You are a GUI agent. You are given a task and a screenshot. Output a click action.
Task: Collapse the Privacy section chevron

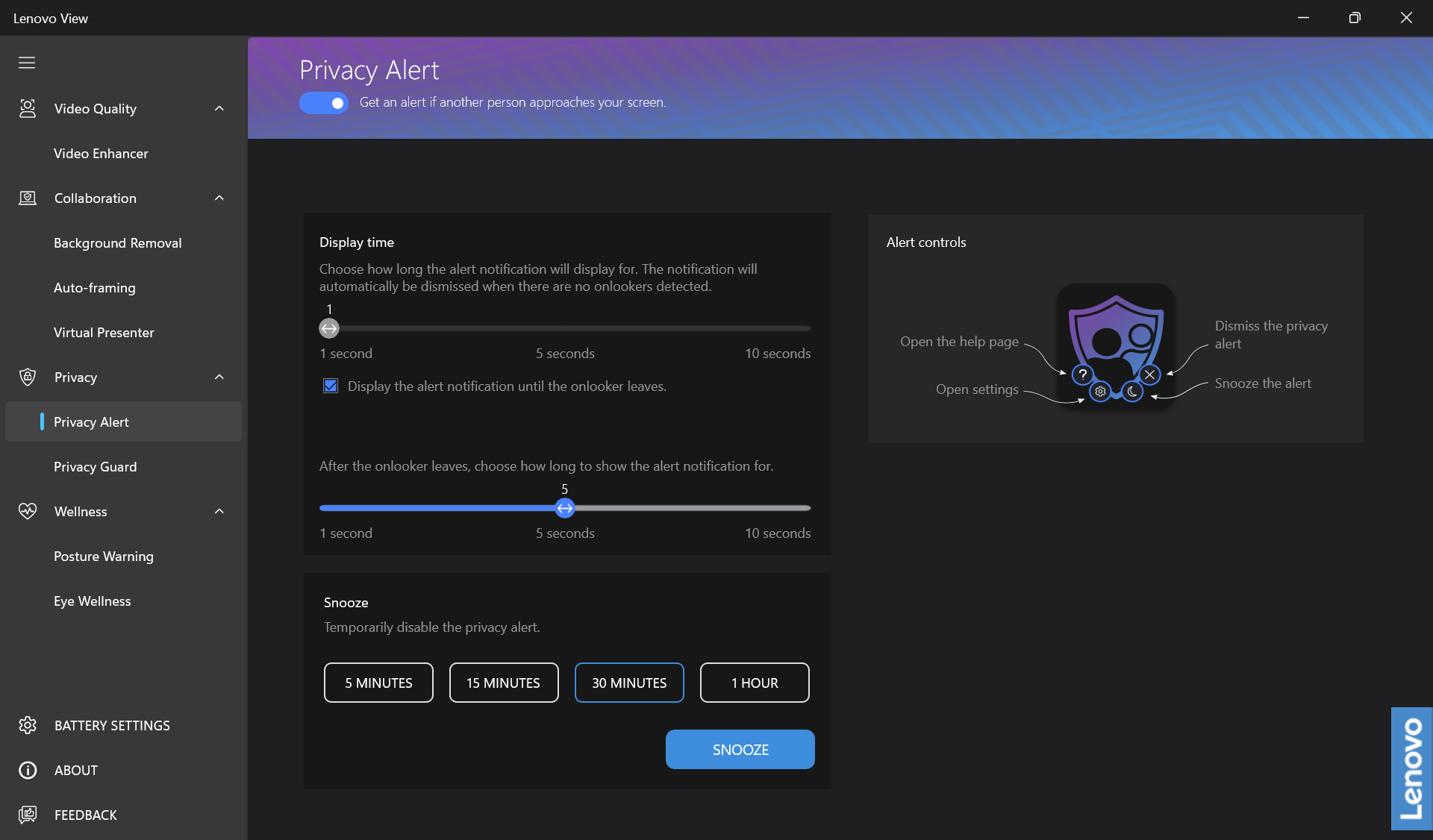coord(219,377)
